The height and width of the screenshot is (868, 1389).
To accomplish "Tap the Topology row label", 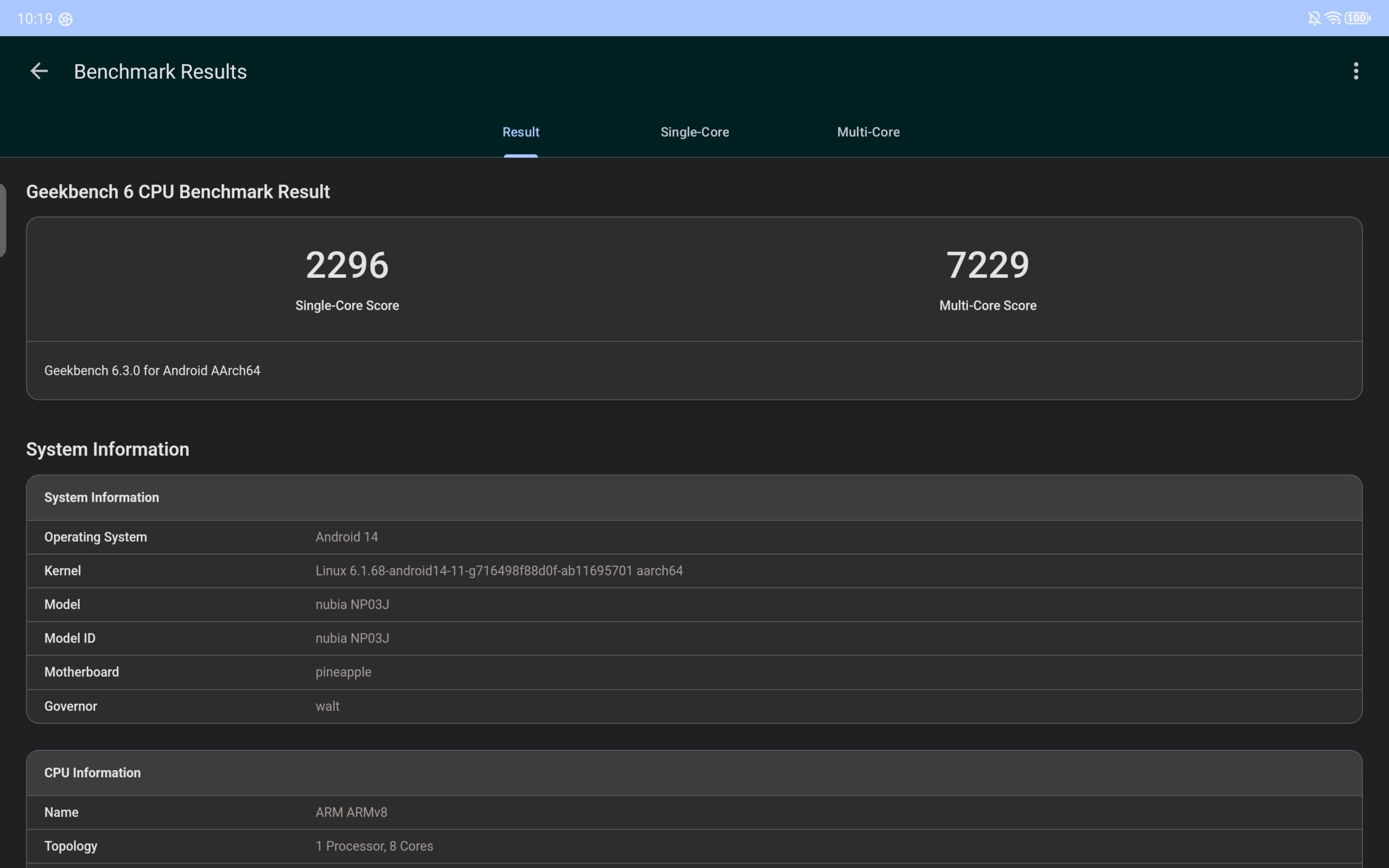I will click(x=71, y=846).
